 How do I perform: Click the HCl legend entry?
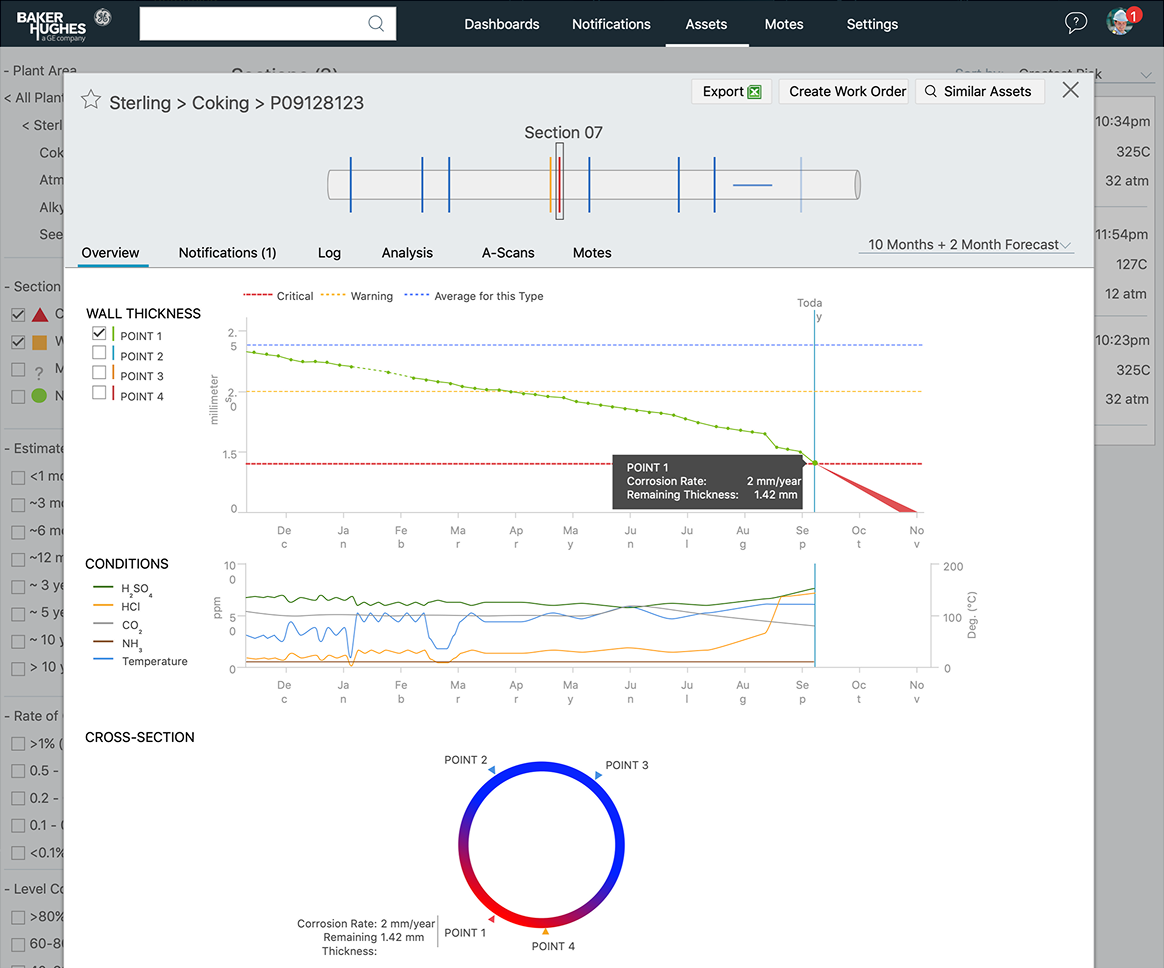[117, 606]
